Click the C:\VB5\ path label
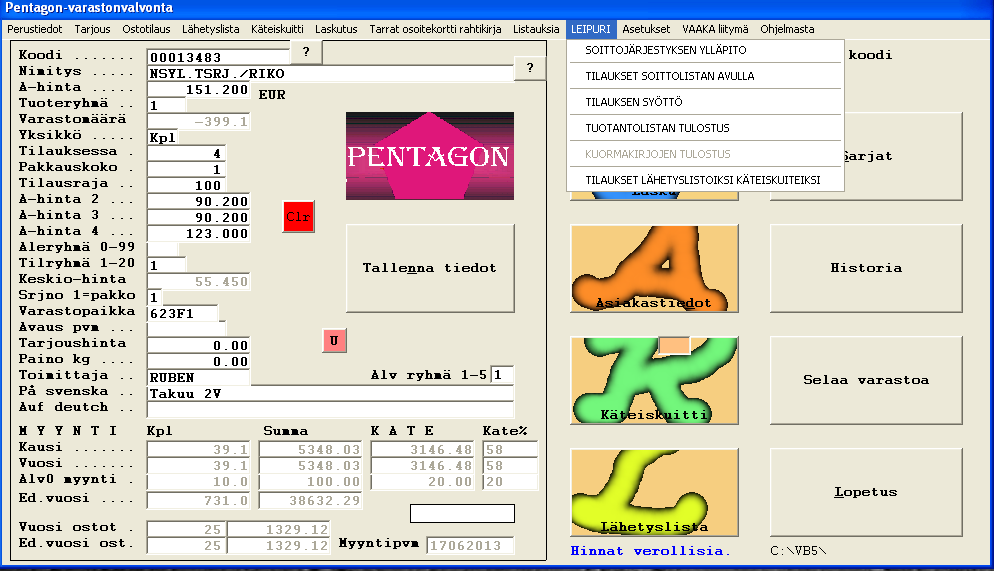994x571 pixels. (x=798, y=551)
